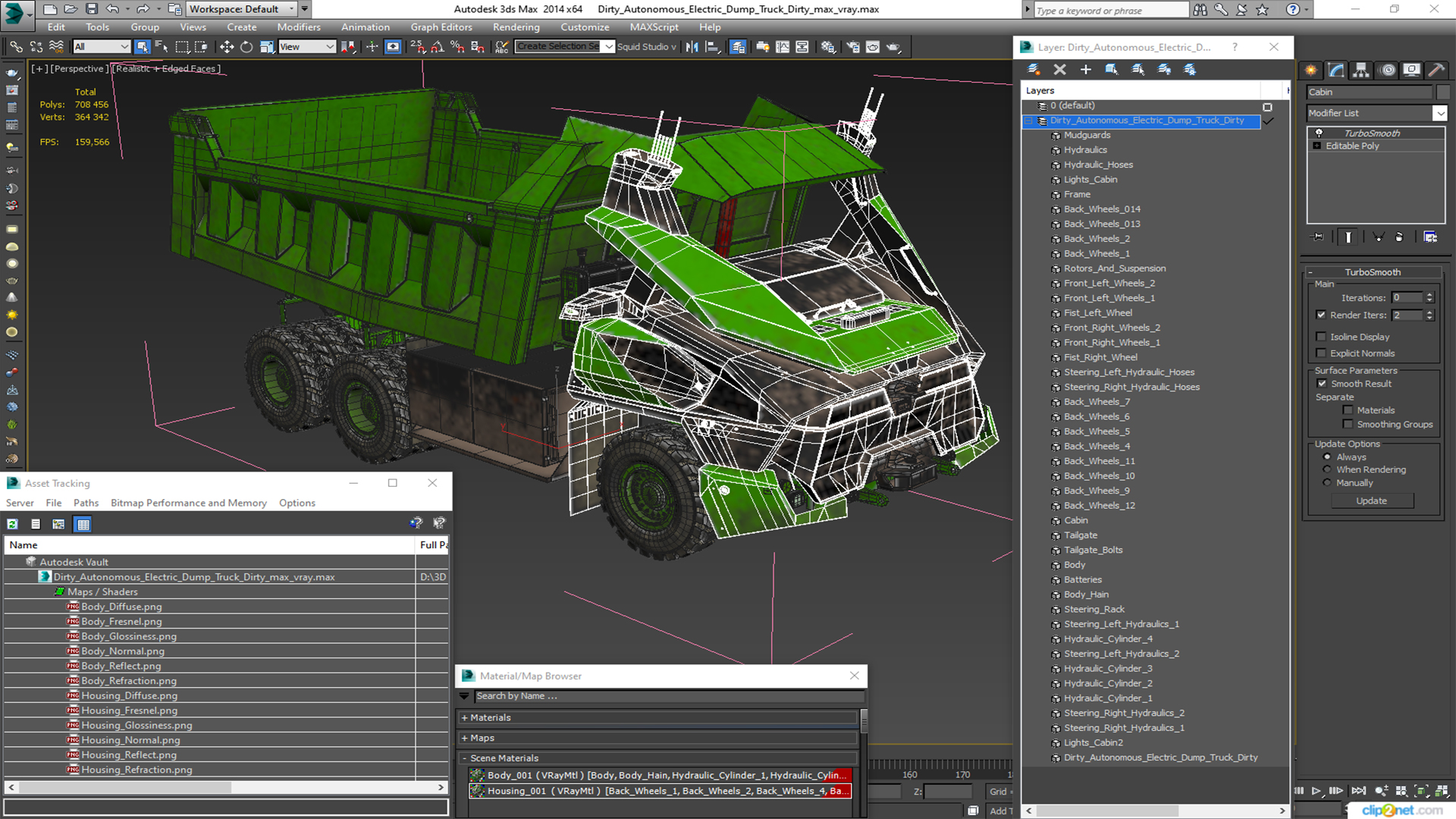Open the MAXScript menu
This screenshot has height=819, width=1456.
654,27
